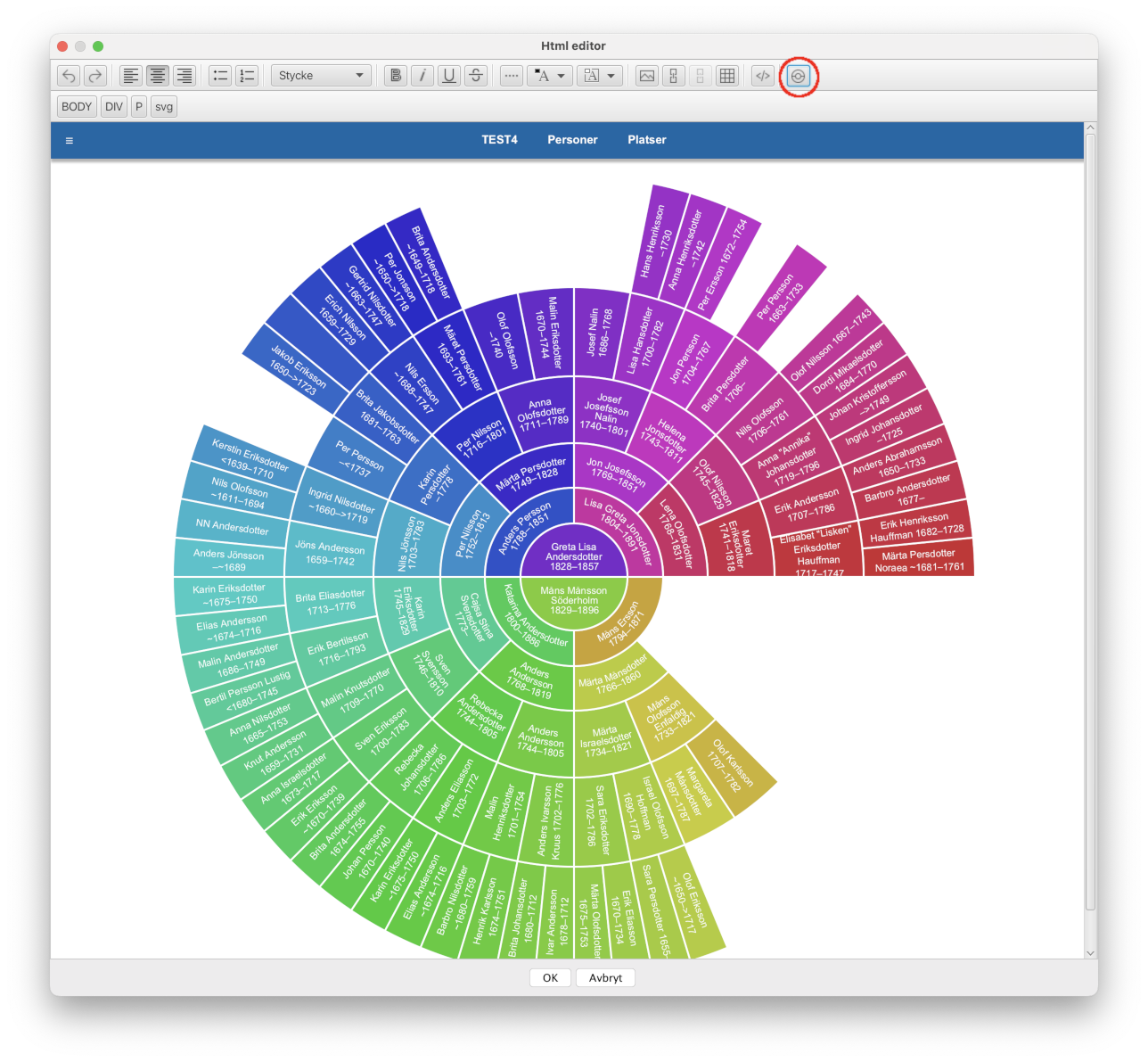
Task: Click the redo arrow icon
Action: pos(95,76)
